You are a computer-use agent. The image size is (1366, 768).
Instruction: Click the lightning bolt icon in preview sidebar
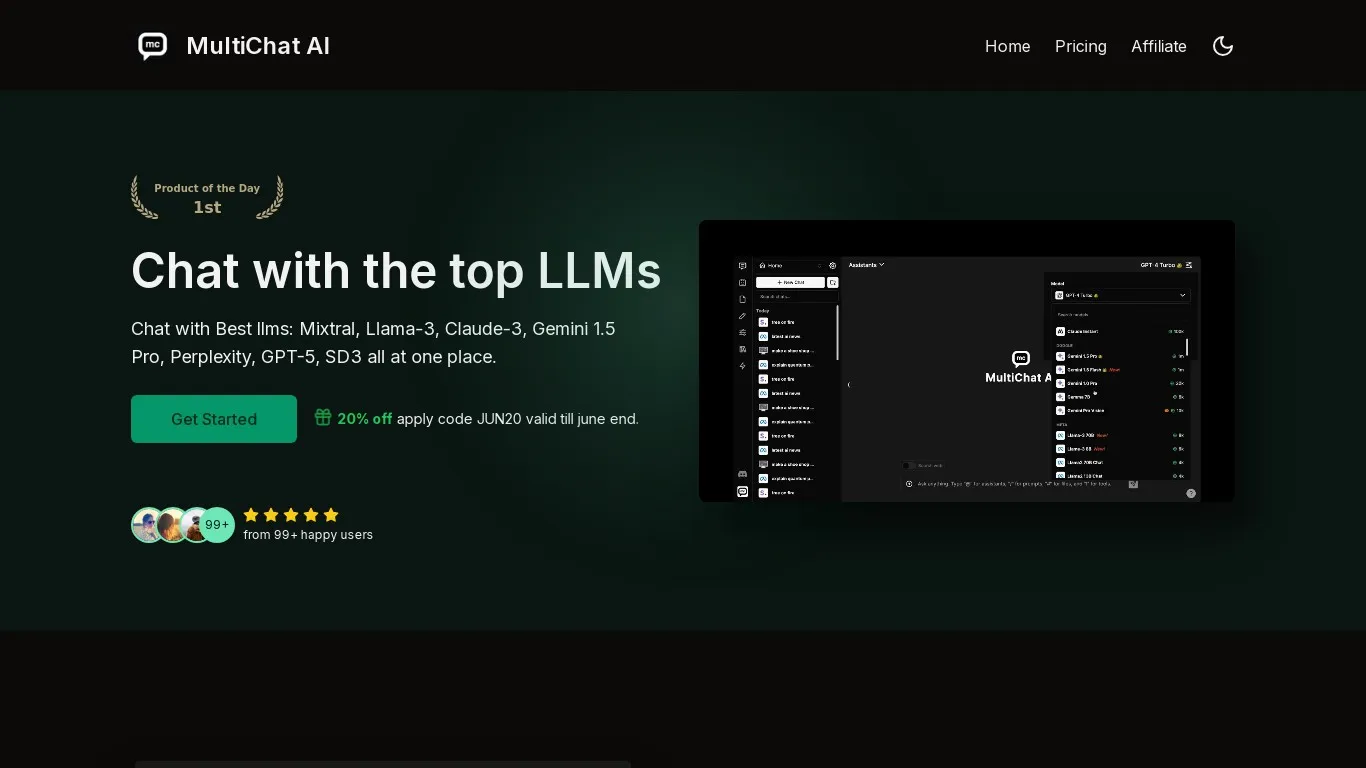[742, 366]
